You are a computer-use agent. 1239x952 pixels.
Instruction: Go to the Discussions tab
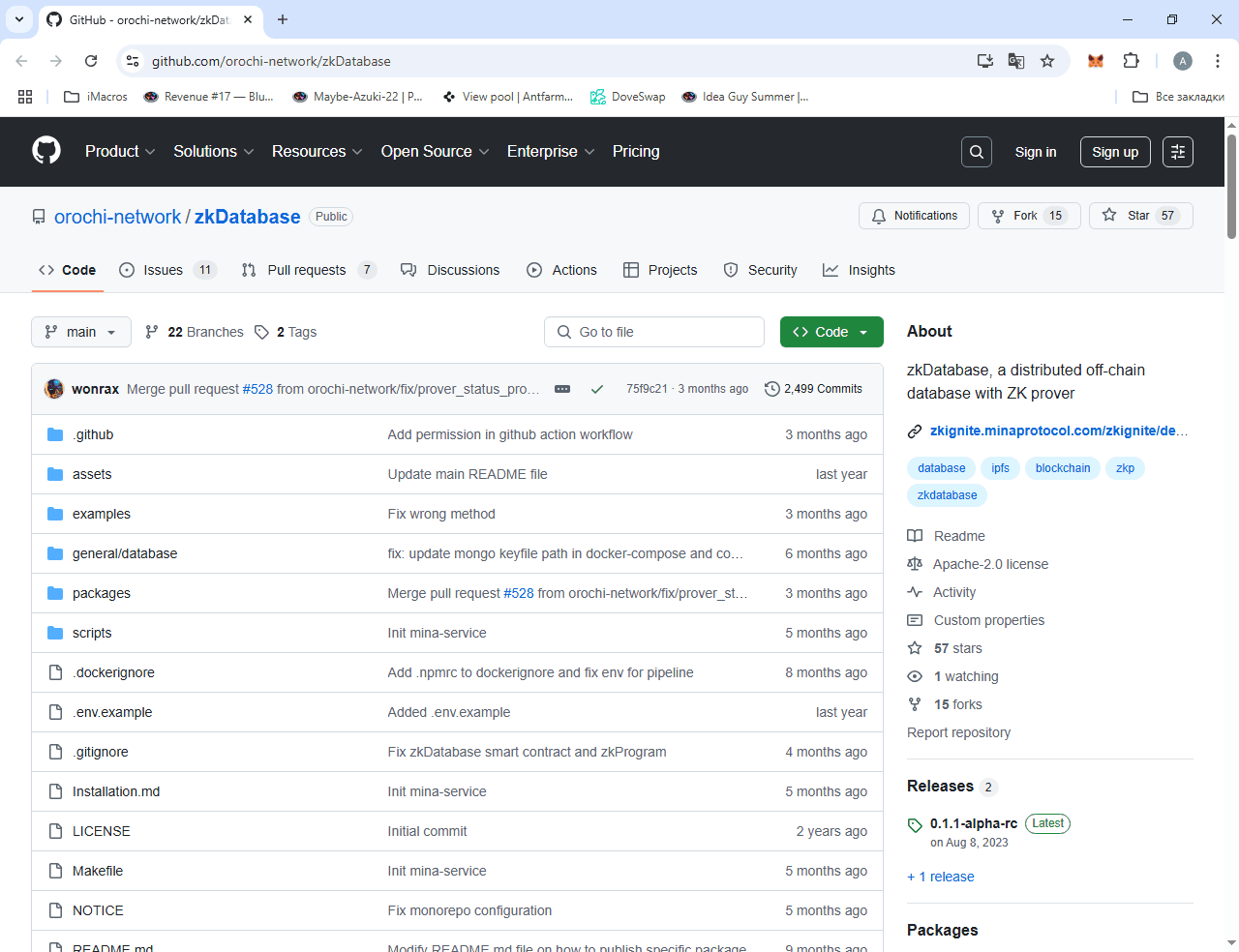pyautogui.click(x=450, y=270)
